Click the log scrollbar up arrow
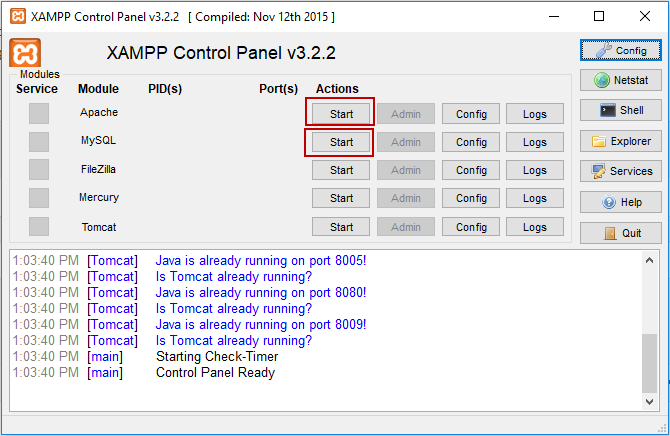Screen dimensions: 670x436 tap(649, 260)
